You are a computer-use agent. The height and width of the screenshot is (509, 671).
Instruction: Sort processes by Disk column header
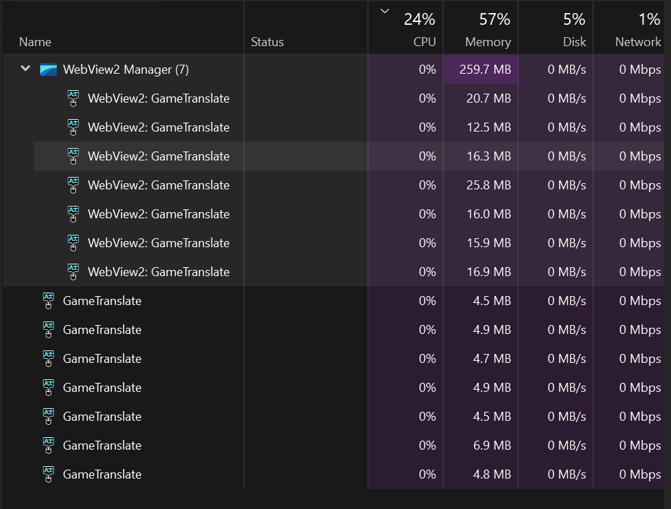[556, 28]
